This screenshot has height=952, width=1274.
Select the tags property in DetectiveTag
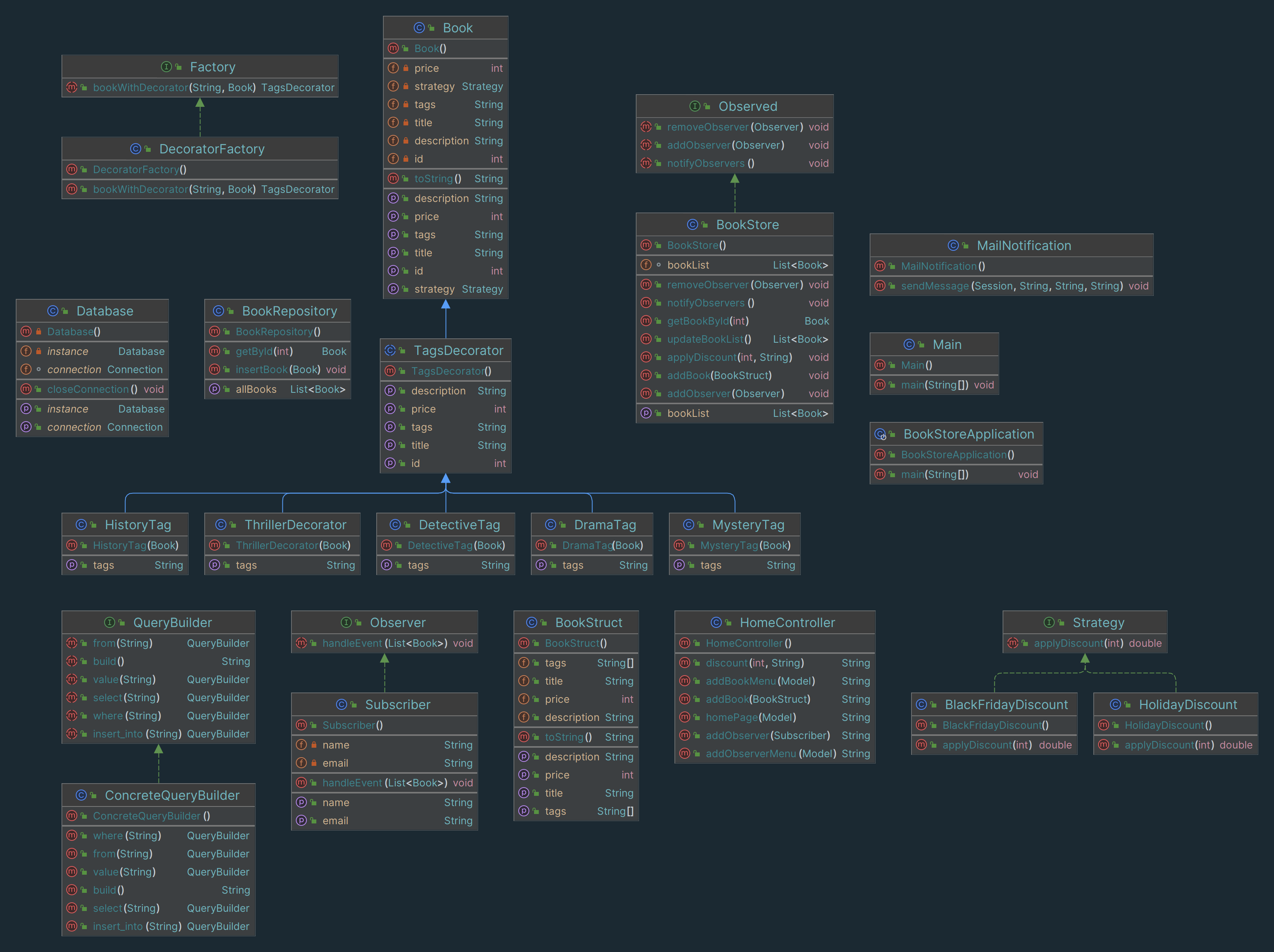coord(445,566)
